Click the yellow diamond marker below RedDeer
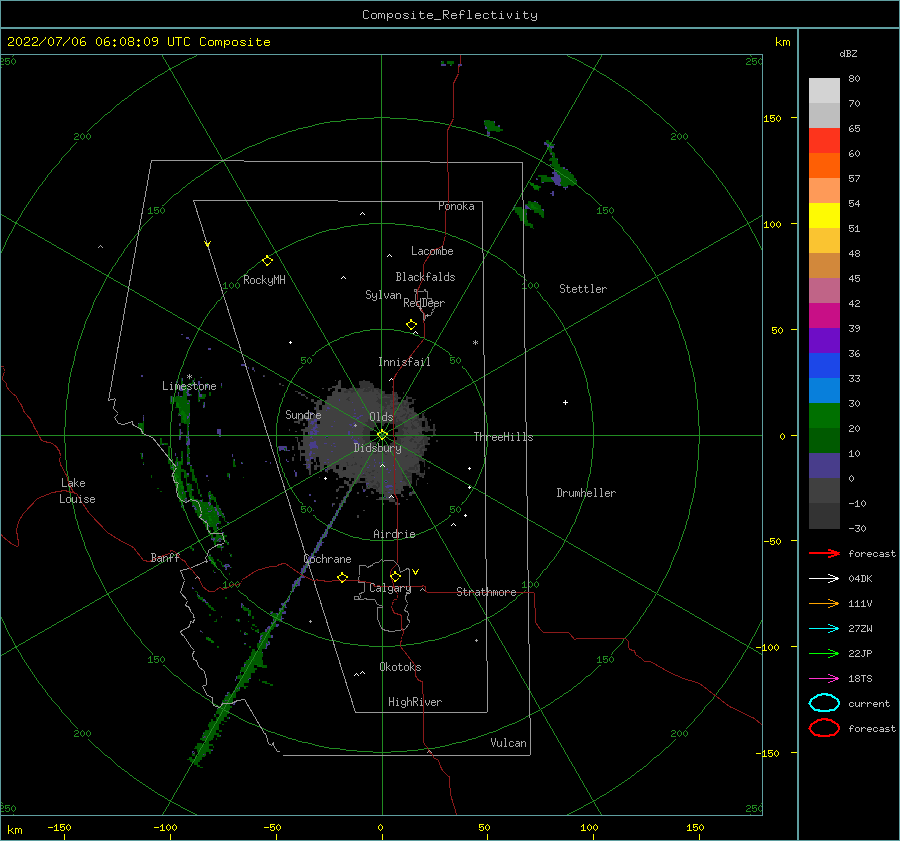 [x=412, y=325]
